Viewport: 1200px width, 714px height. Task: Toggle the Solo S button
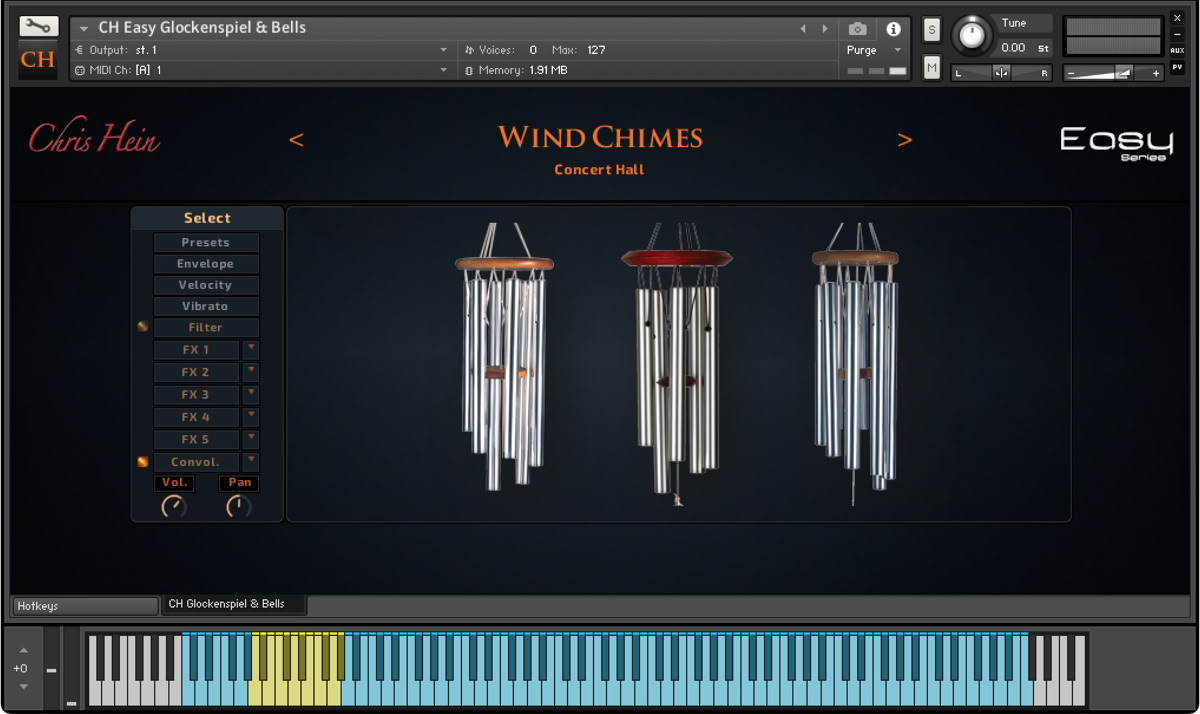pyautogui.click(x=932, y=30)
